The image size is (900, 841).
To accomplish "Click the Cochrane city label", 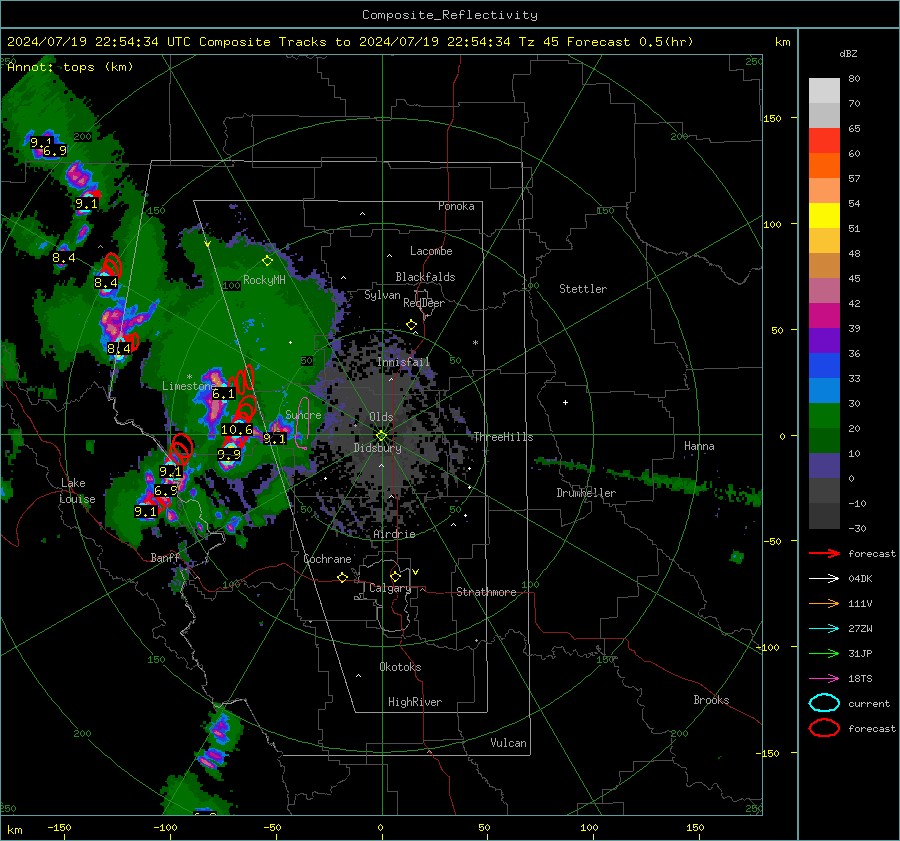I will pyautogui.click(x=327, y=559).
